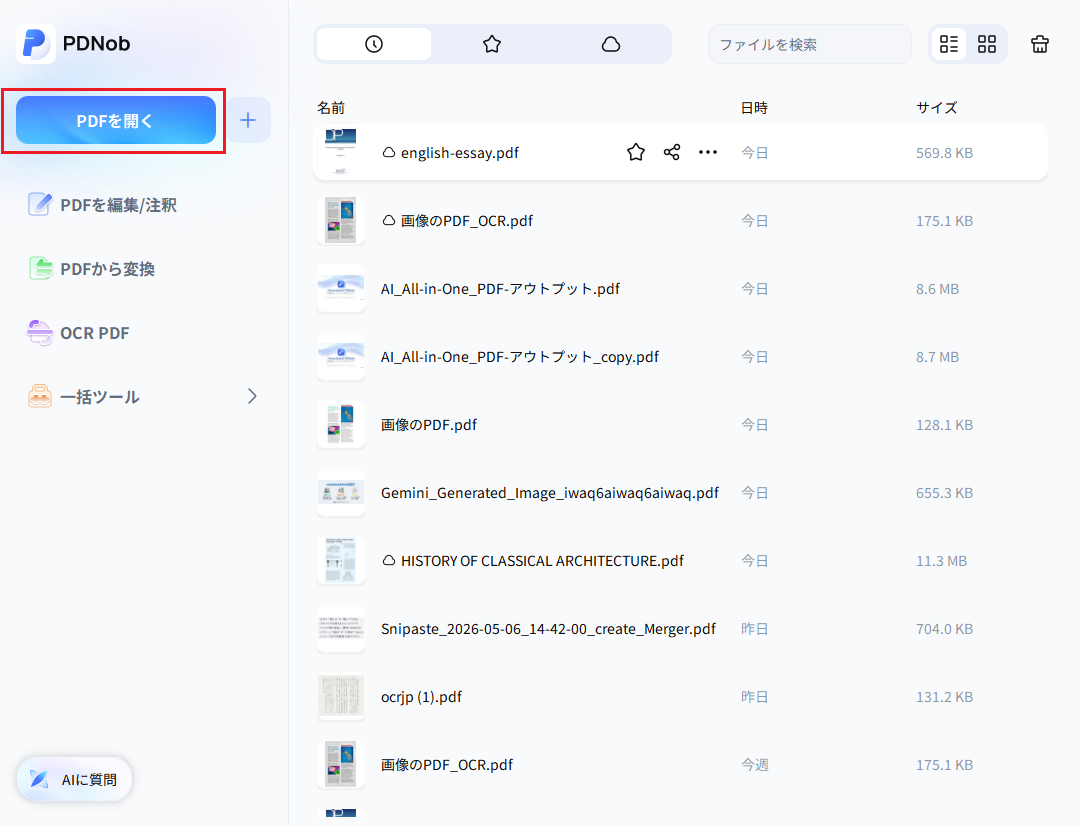Screen dimensions: 1080x826
Task: Switch to the favorites star tab
Action: [x=492, y=44]
